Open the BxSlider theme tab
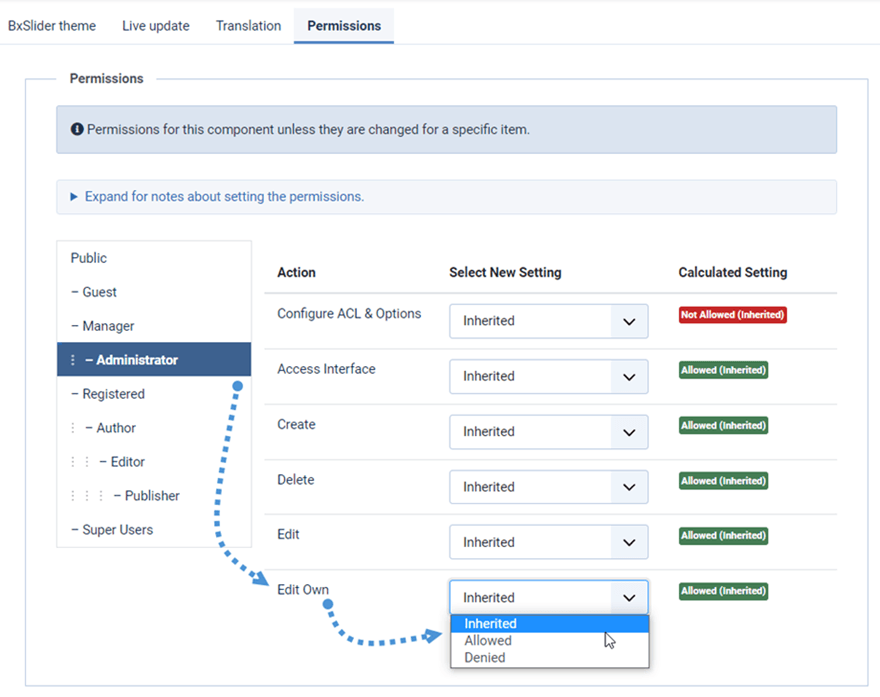The width and height of the screenshot is (880, 697). [x=52, y=26]
